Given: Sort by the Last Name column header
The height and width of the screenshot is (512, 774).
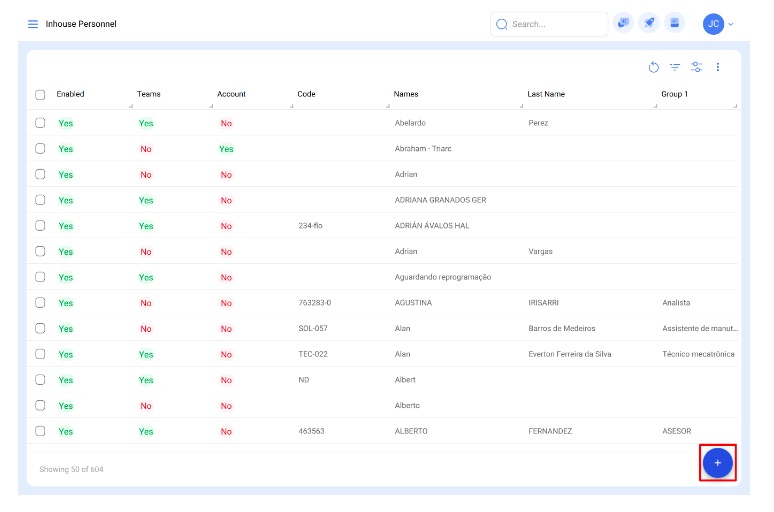Looking at the screenshot, I should click(x=546, y=94).
